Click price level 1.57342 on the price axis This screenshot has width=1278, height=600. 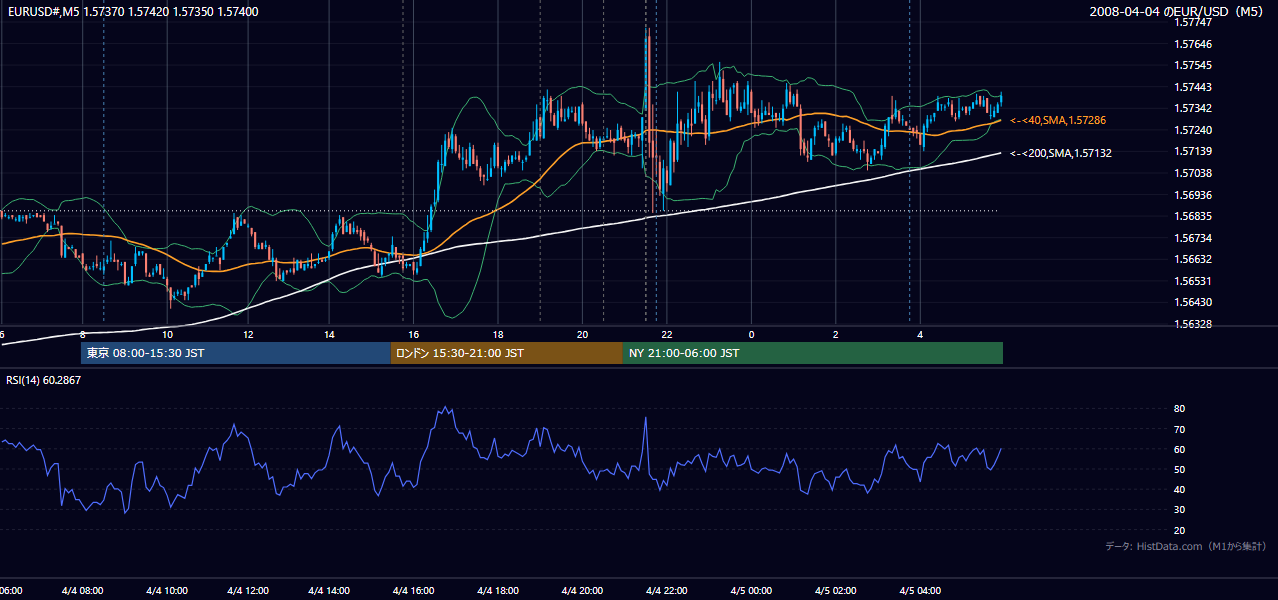[x=1193, y=108]
